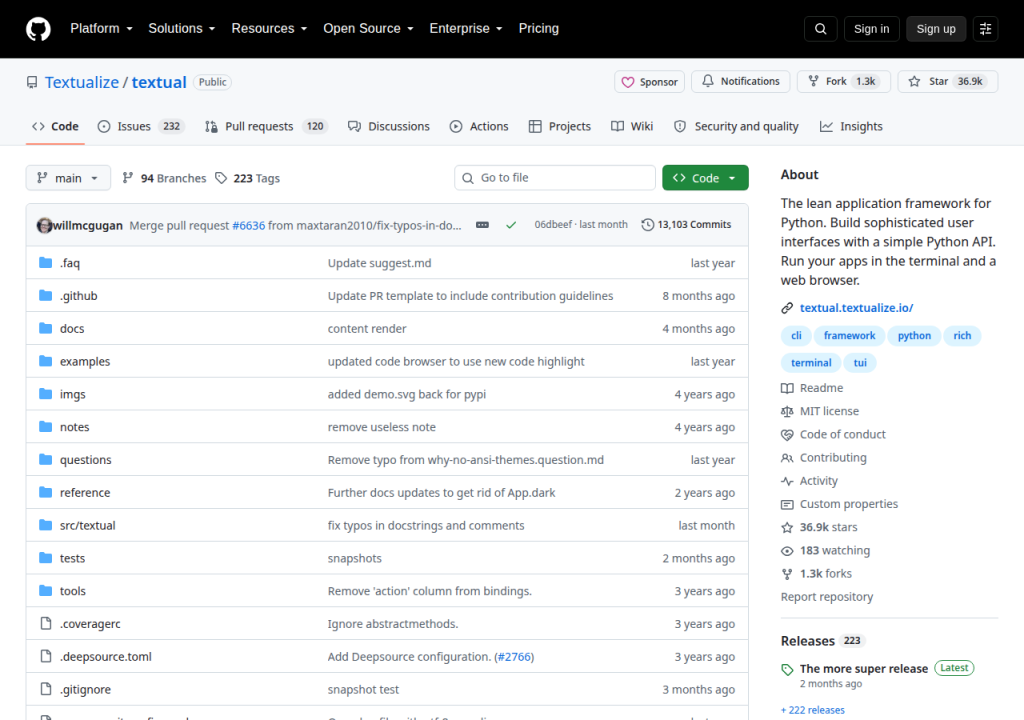Image resolution: width=1024 pixels, height=720 pixels.
Task: Click the folder icon for reference
Action: pyautogui.click(x=46, y=492)
